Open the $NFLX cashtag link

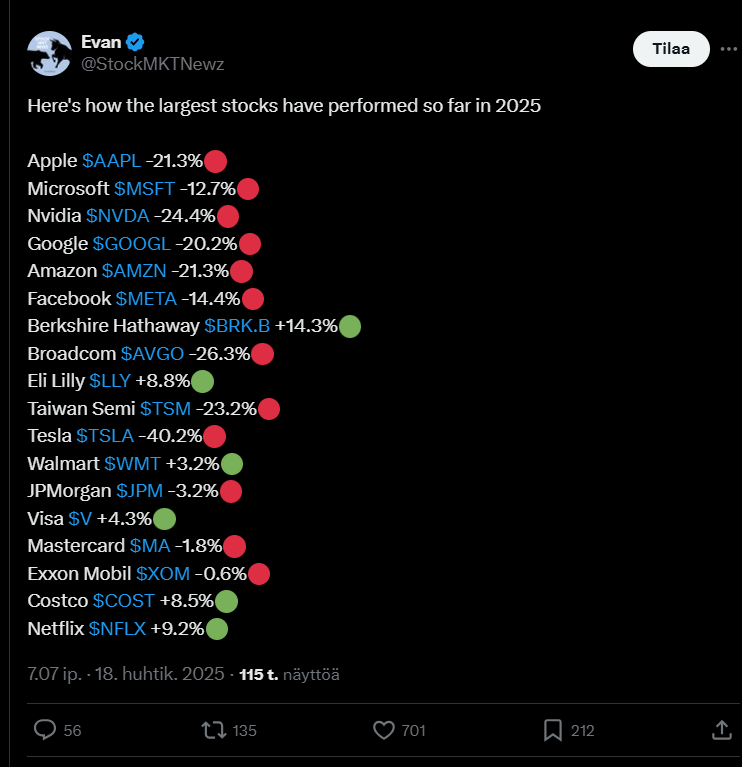click(117, 629)
